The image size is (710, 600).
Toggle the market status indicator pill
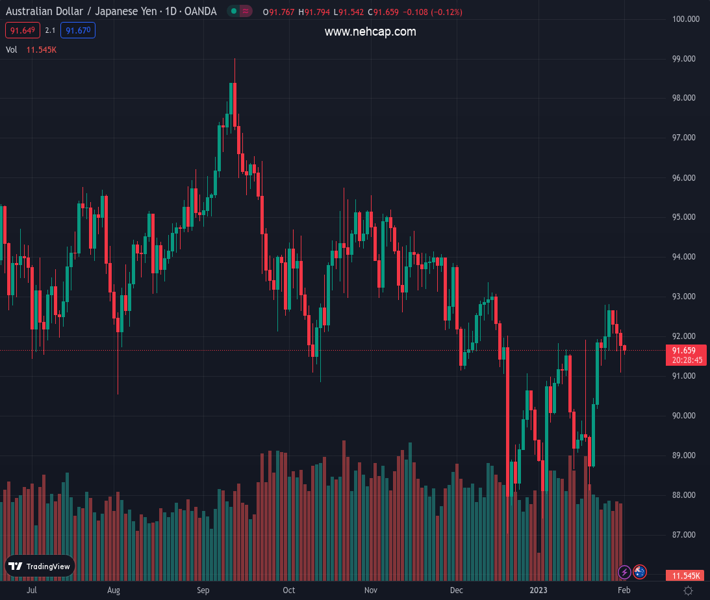[238, 12]
